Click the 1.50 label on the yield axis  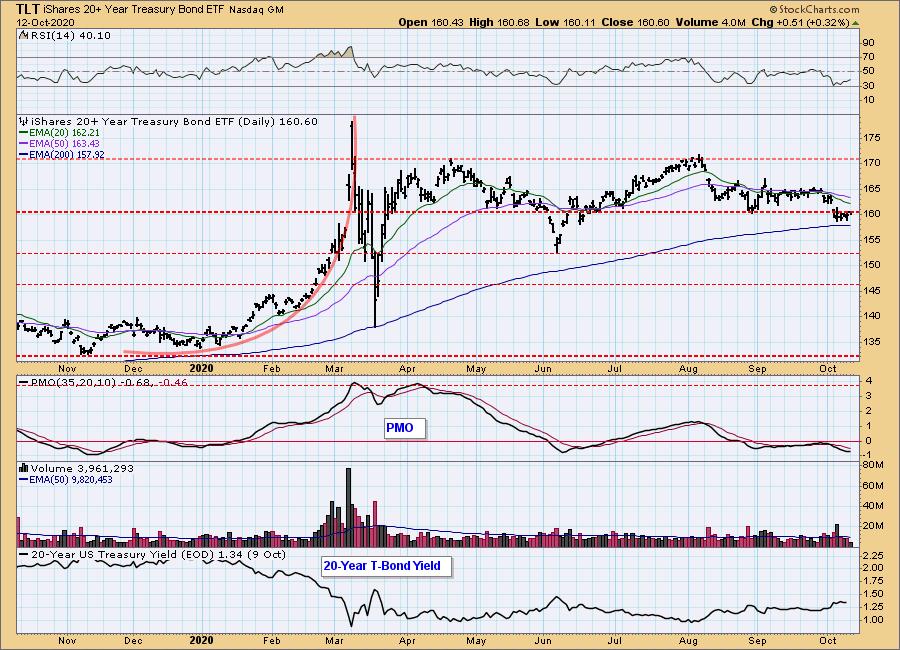tap(873, 594)
